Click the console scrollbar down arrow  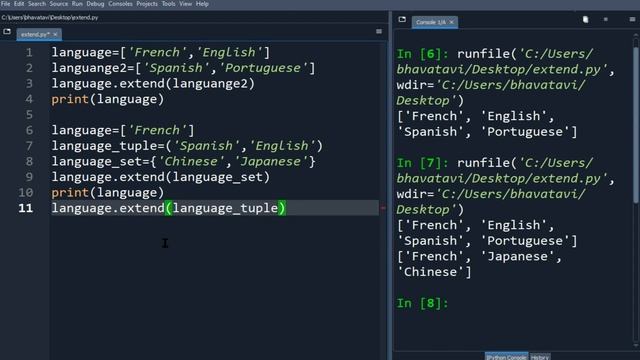636,345
